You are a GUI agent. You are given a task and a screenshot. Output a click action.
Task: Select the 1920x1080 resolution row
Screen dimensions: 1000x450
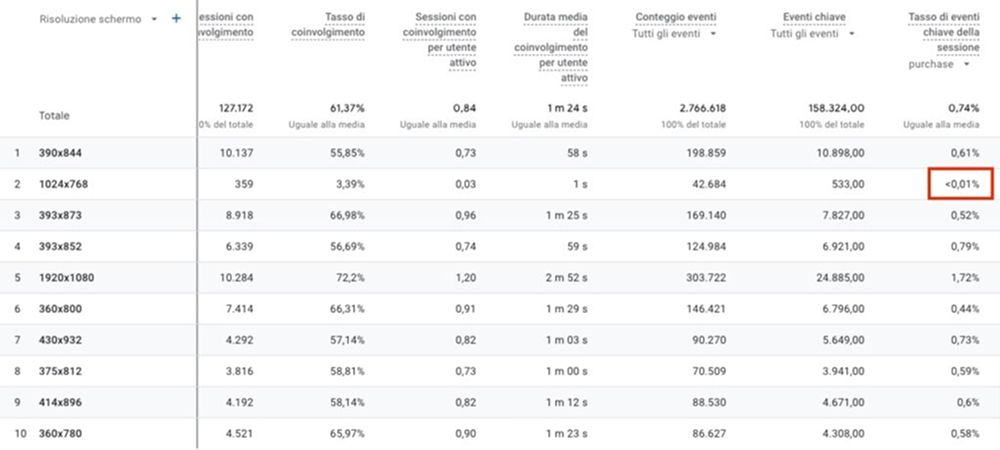67,277
